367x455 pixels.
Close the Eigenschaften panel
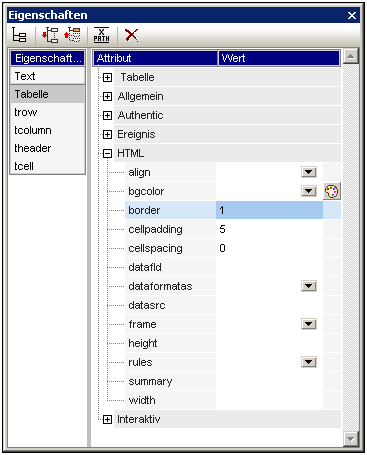pos(352,15)
